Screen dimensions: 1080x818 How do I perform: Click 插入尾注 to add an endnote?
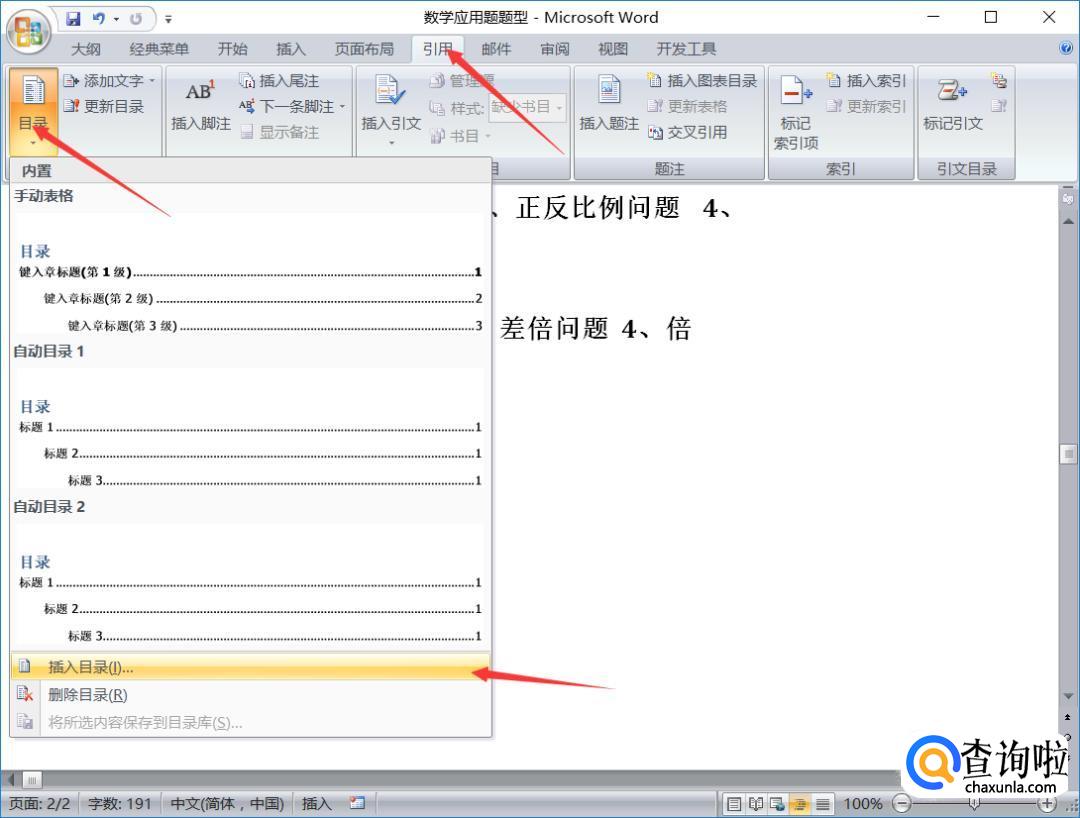tap(280, 81)
